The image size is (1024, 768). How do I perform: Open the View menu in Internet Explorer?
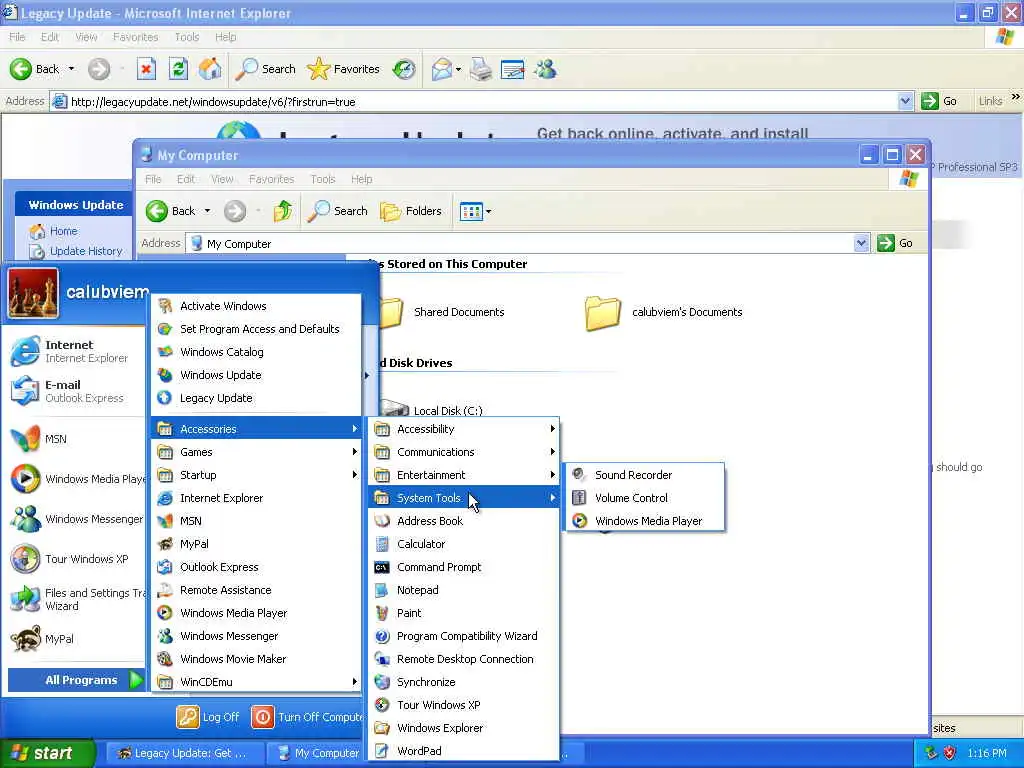[x=86, y=37]
